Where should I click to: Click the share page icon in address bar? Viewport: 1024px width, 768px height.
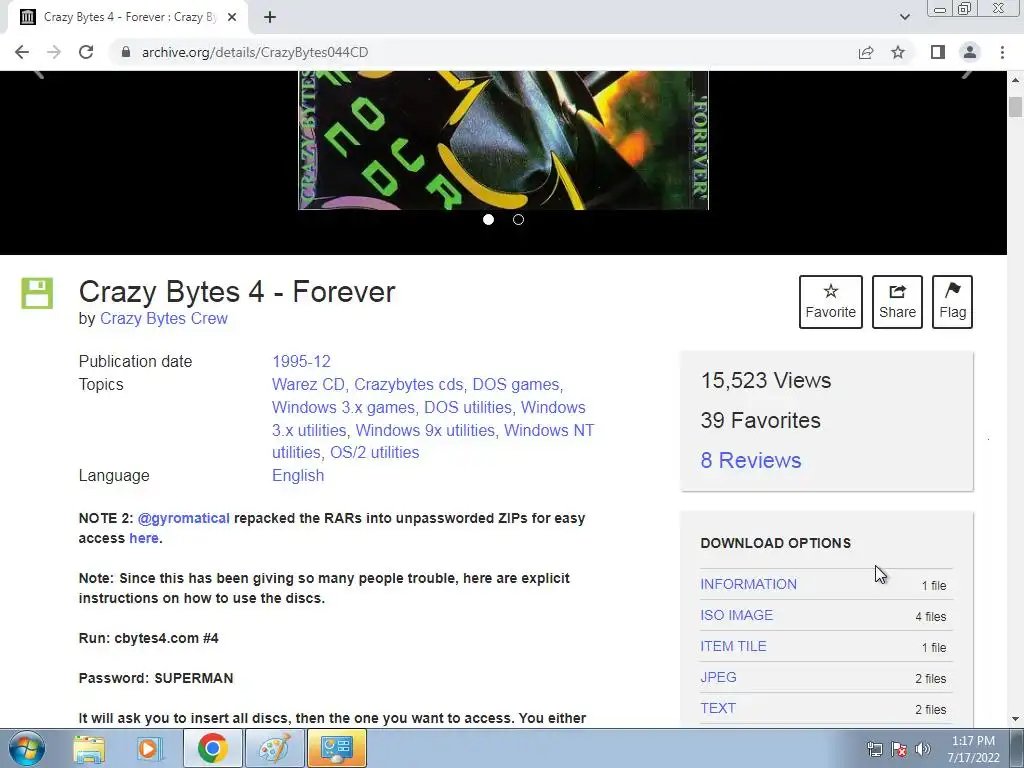coord(866,52)
